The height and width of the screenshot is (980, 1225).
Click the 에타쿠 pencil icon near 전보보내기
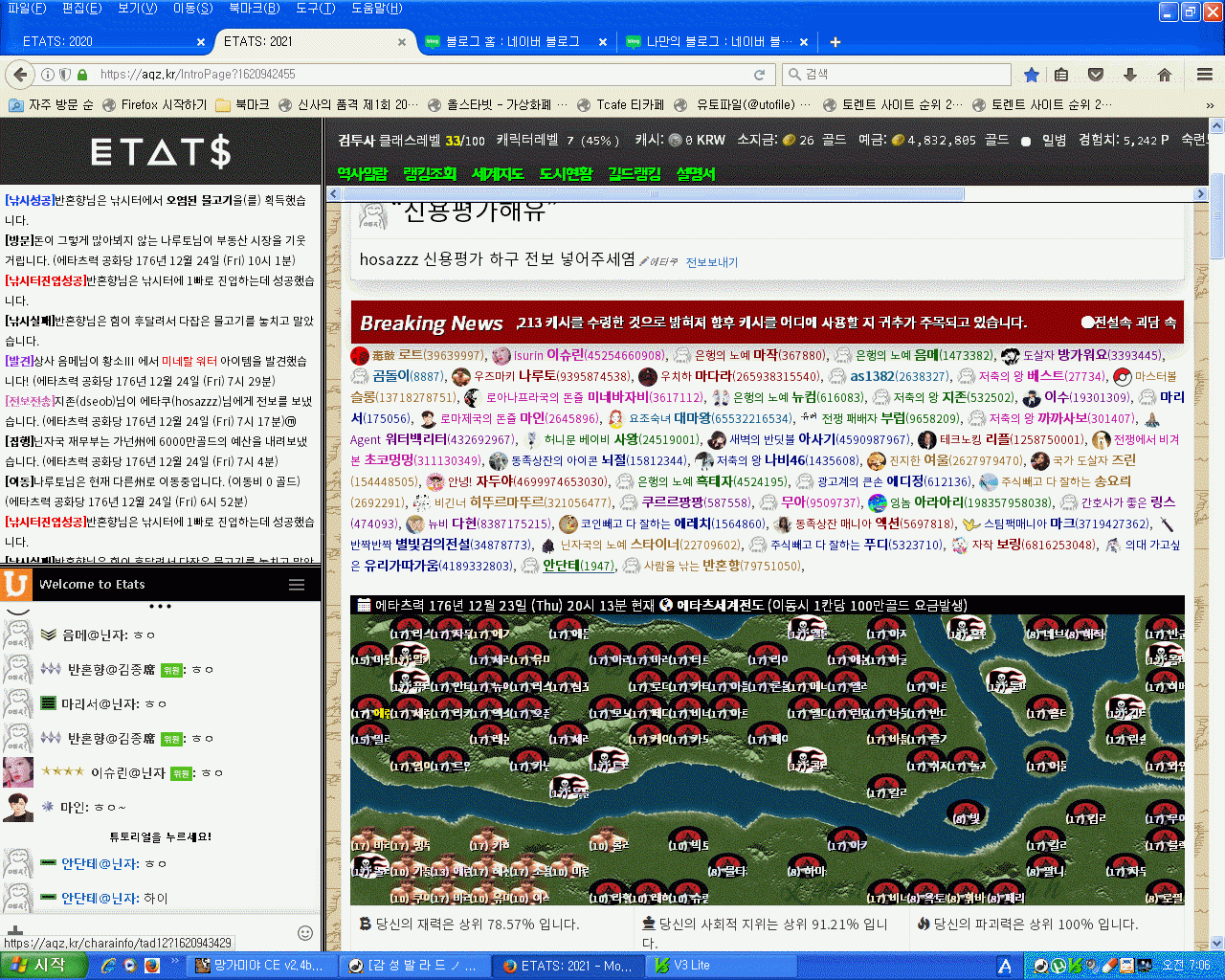[645, 261]
